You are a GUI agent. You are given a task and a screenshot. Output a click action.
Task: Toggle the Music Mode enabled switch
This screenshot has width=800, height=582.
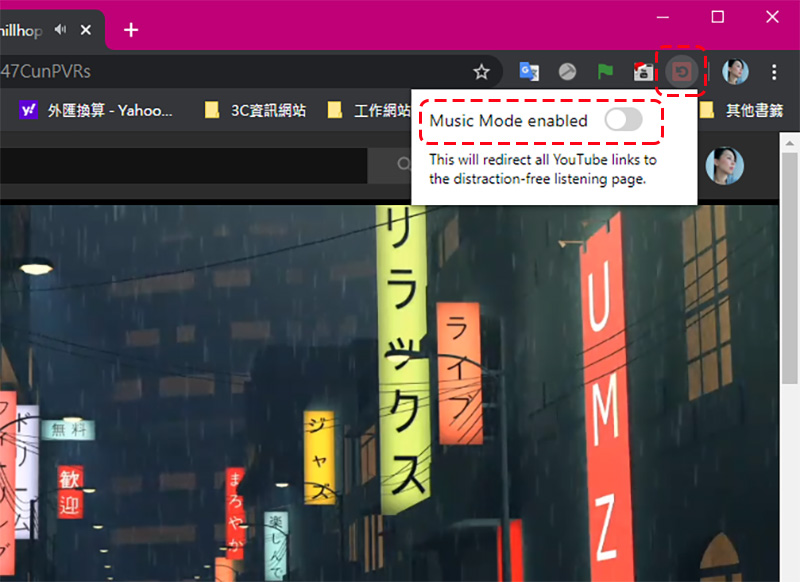coord(622,121)
